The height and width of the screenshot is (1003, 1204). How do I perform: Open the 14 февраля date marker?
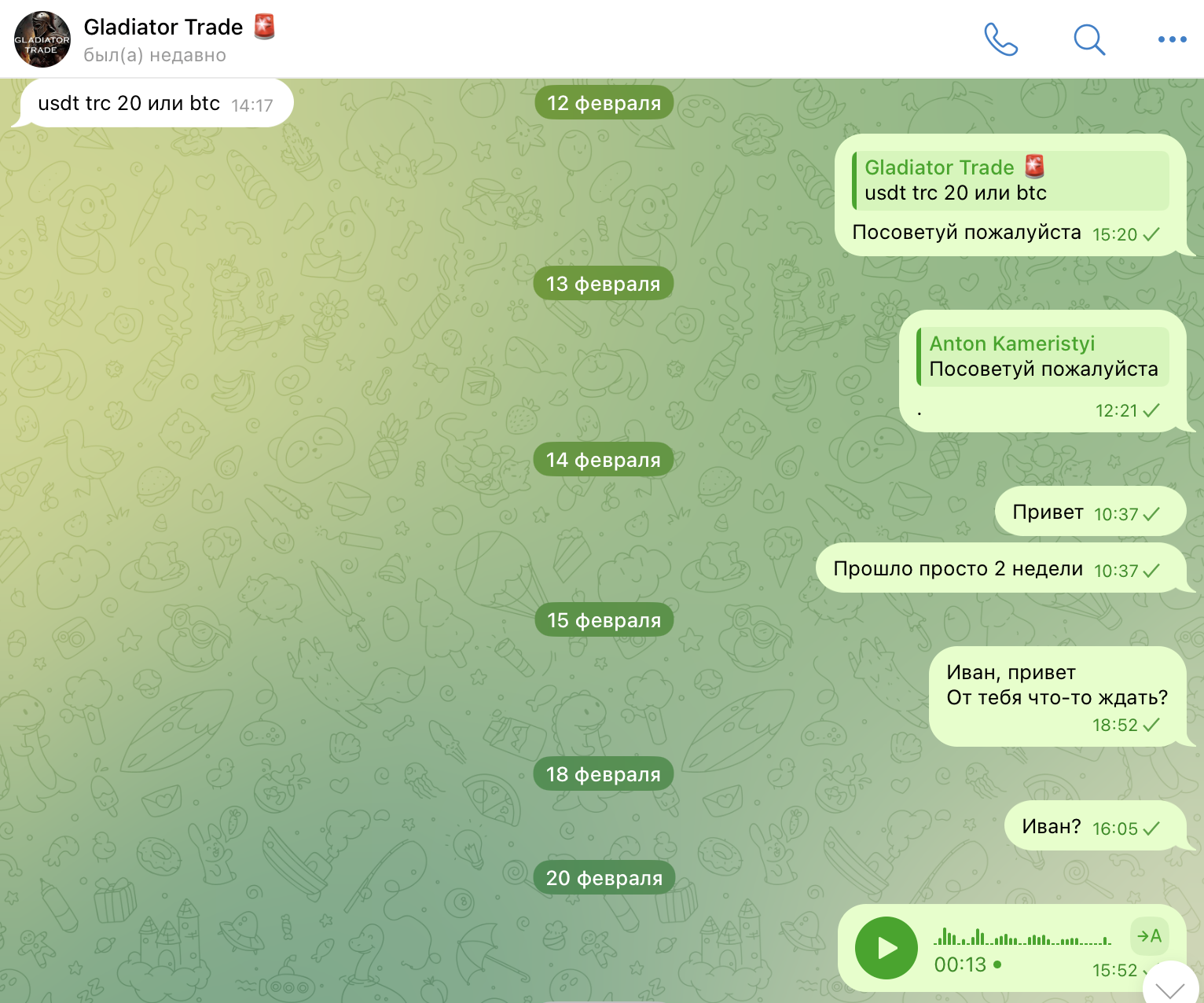pyautogui.click(x=604, y=460)
